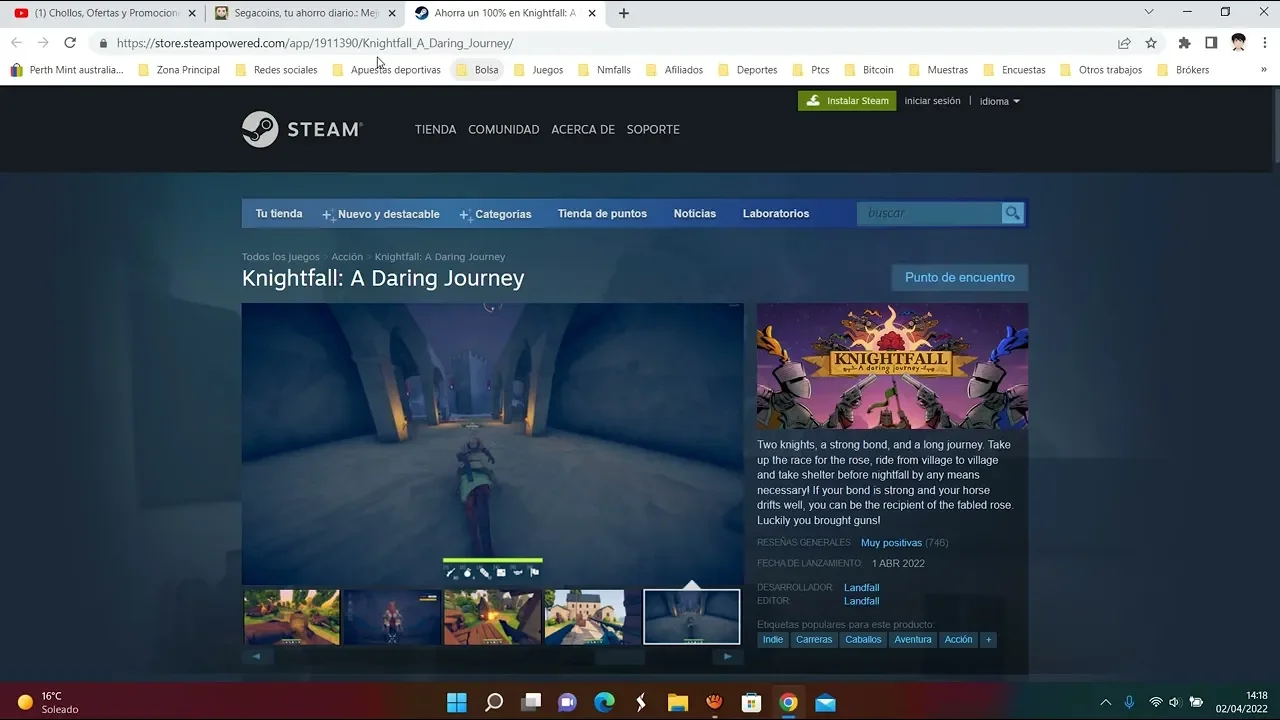
Task: Click the Steam logo in the header
Action: pos(301,129)
